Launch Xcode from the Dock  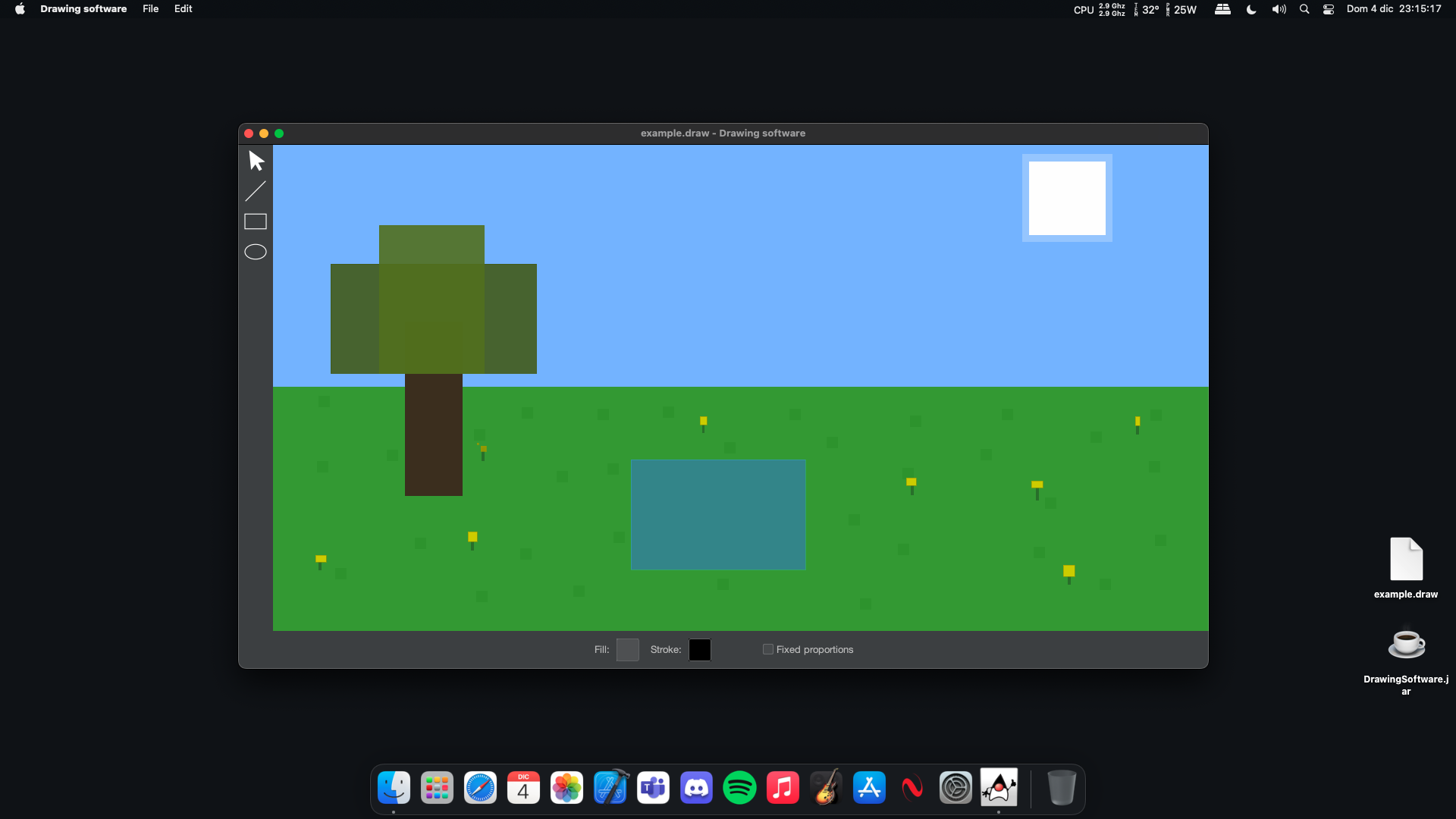[x=610, y=788]
